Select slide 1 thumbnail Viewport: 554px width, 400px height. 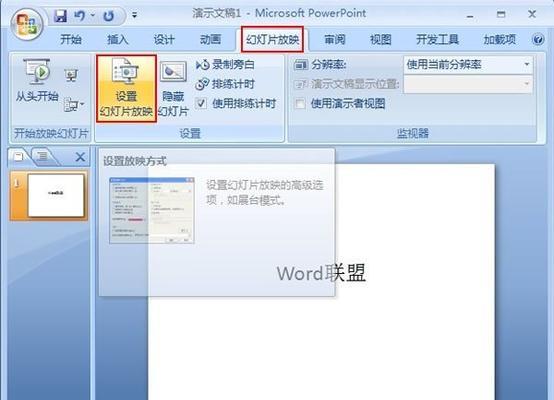pos(48,196)
